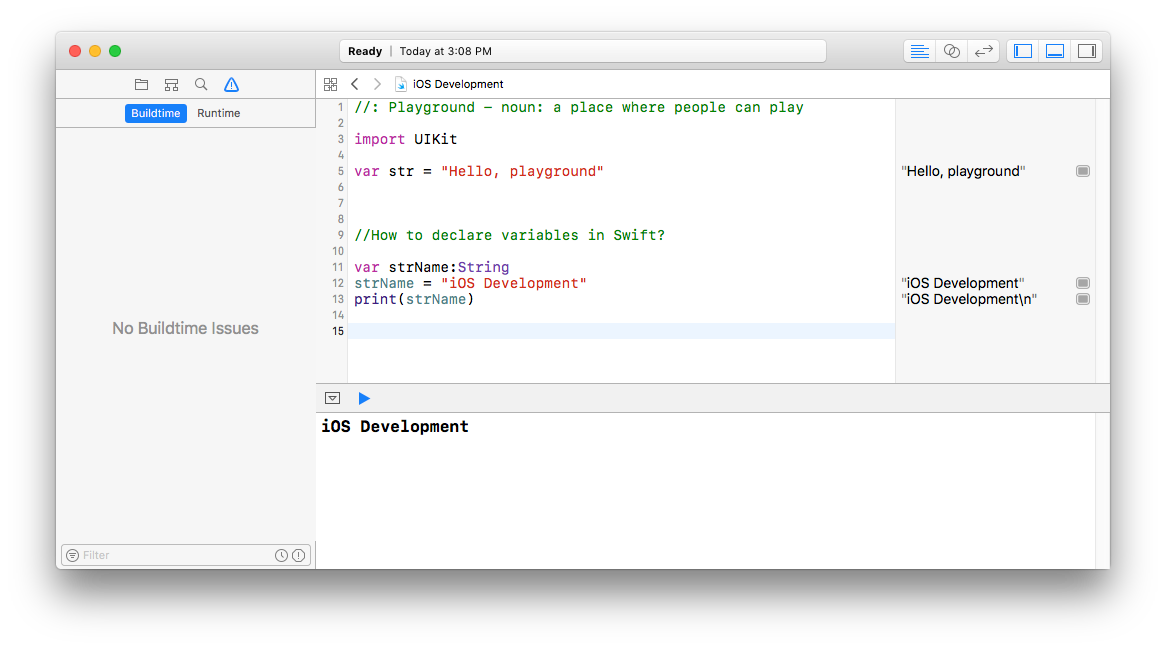Switch to the Runtime tab

[x=218, y=113]
